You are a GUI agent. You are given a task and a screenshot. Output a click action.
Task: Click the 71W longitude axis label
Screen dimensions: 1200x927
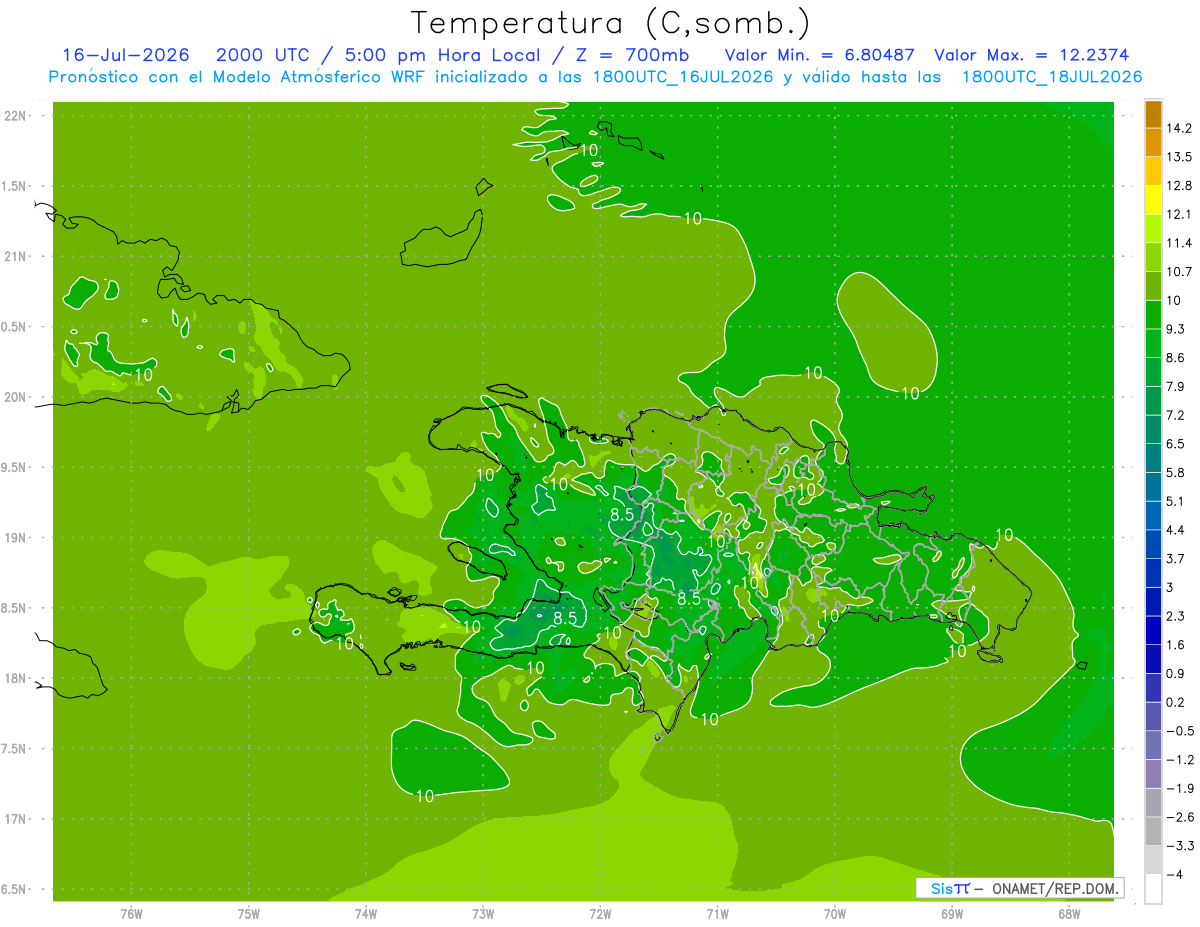[x=717, y=913]
